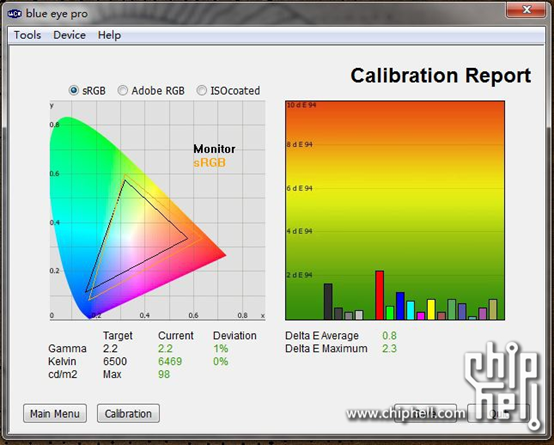Open the Device menu

click(69, 35)
